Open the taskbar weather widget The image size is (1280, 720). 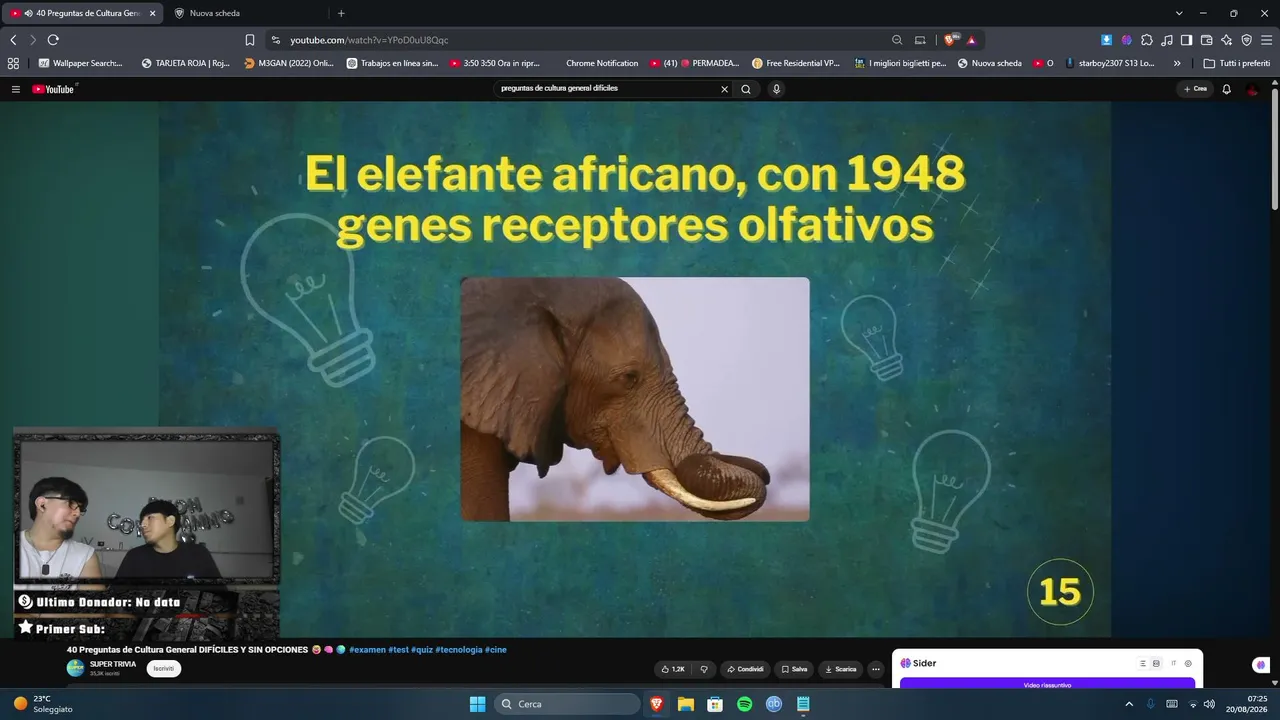click(44, 704)
